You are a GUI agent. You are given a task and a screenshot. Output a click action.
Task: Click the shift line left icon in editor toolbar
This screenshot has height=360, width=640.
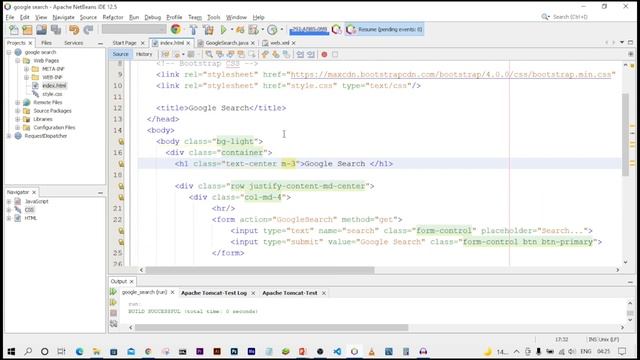[300, 54]
